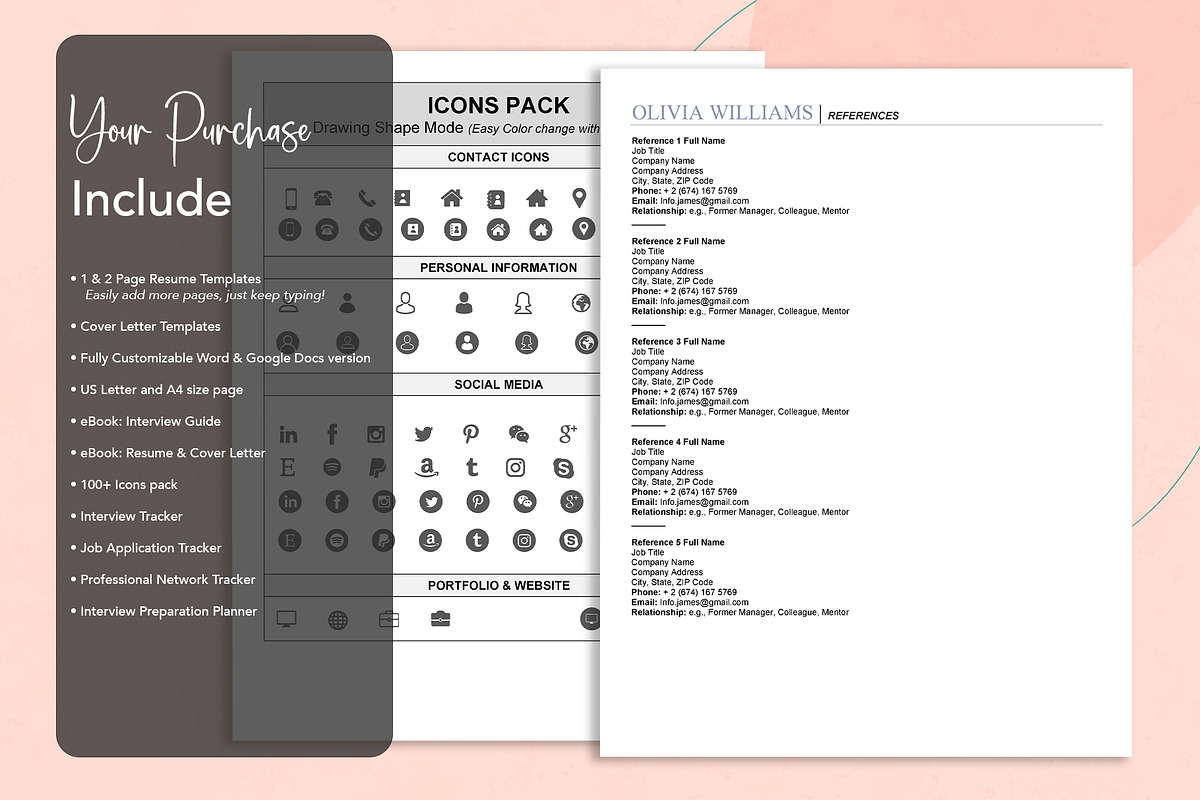Click the circled Tumblr icon

pos(478,541)
